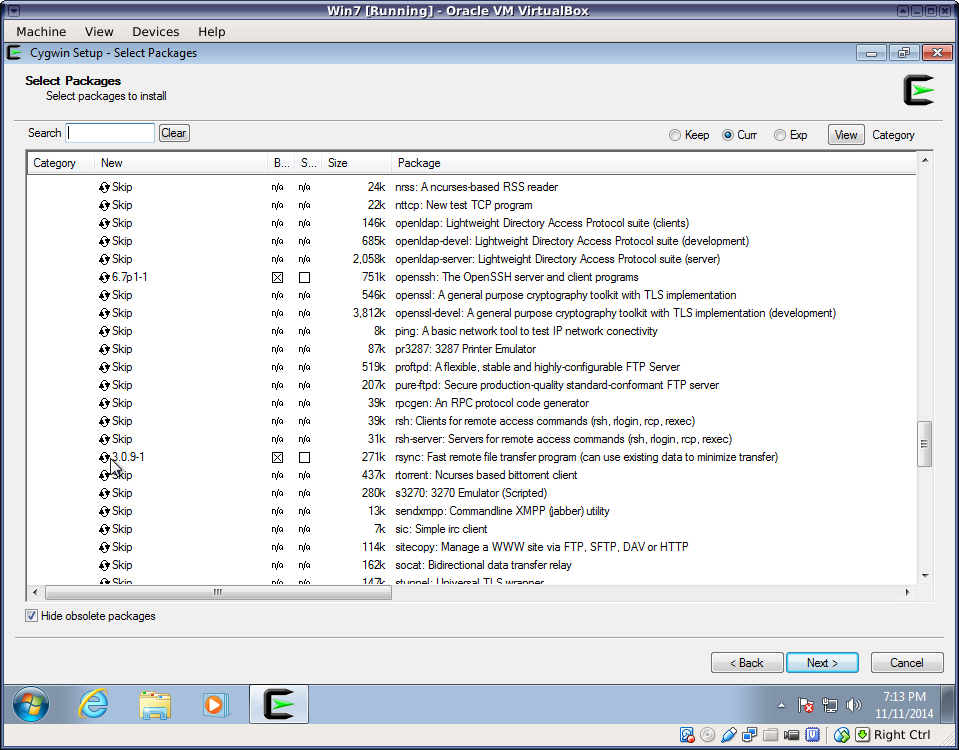Click the scroll up arrow of package list
The width and height of the screenshot is (959, 750).
coord(925,160)
